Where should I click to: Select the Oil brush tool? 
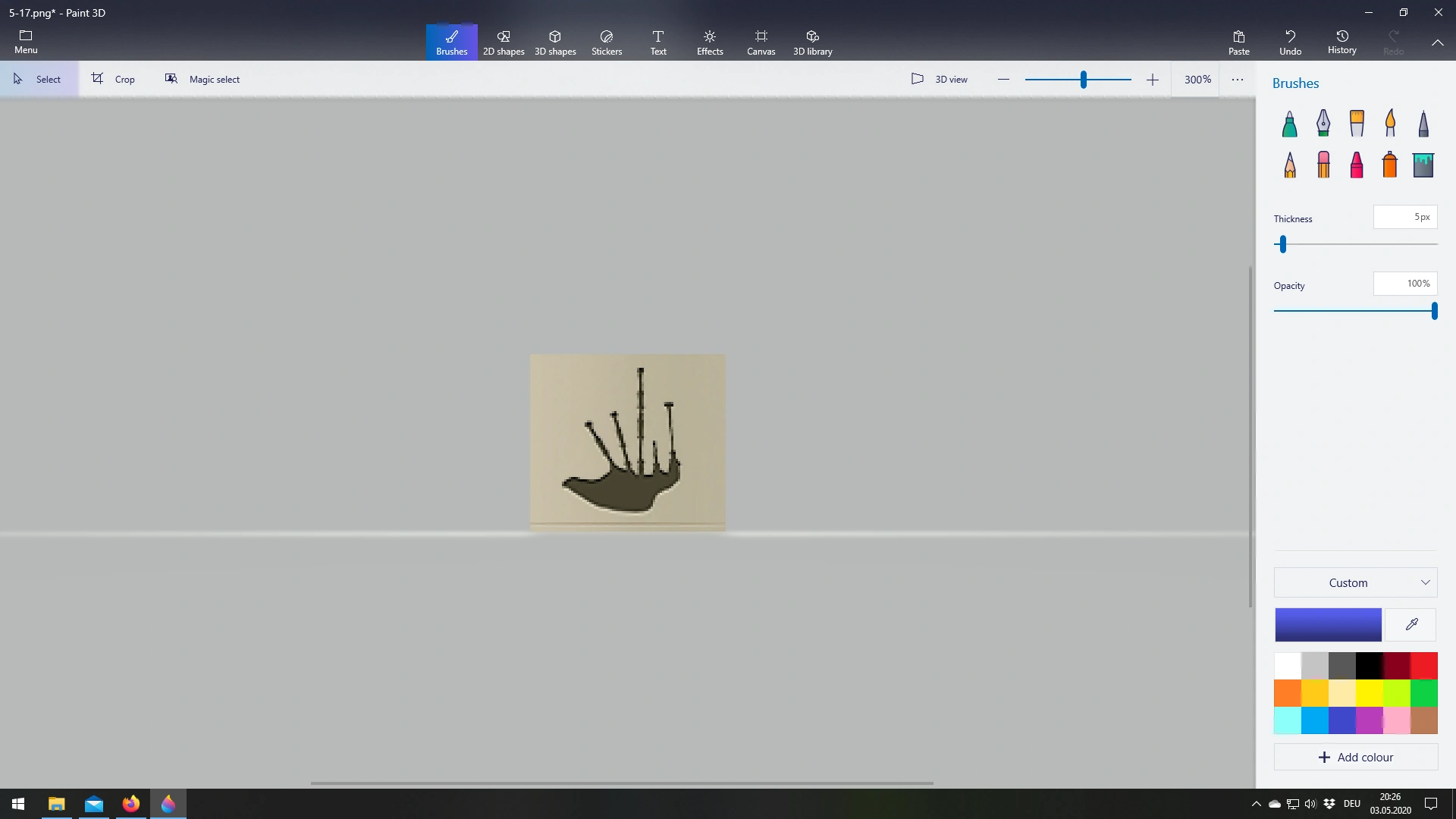[x=1357, y=124]
